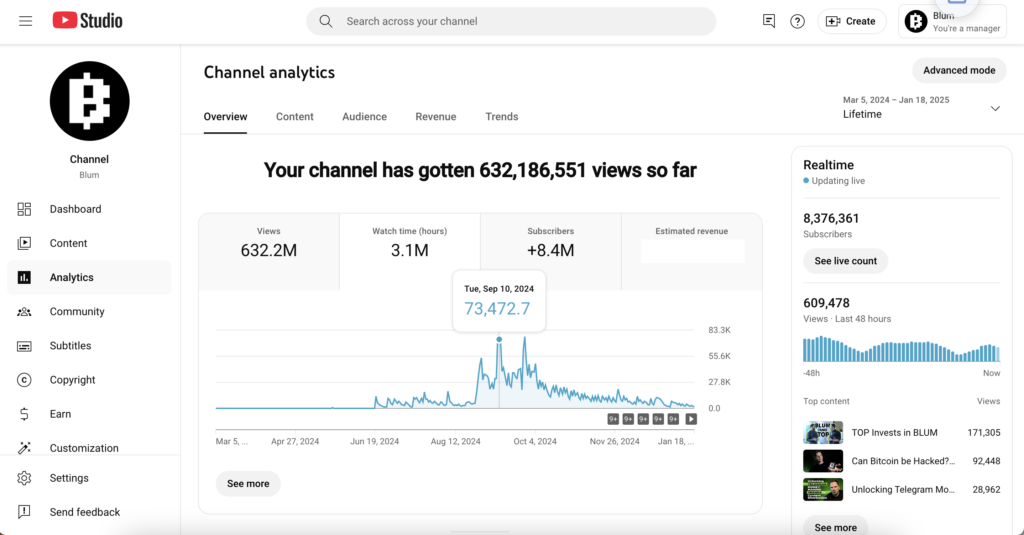1024x535 pixels.
Task: Click the chart play marker button
Action: pos(691,419)
